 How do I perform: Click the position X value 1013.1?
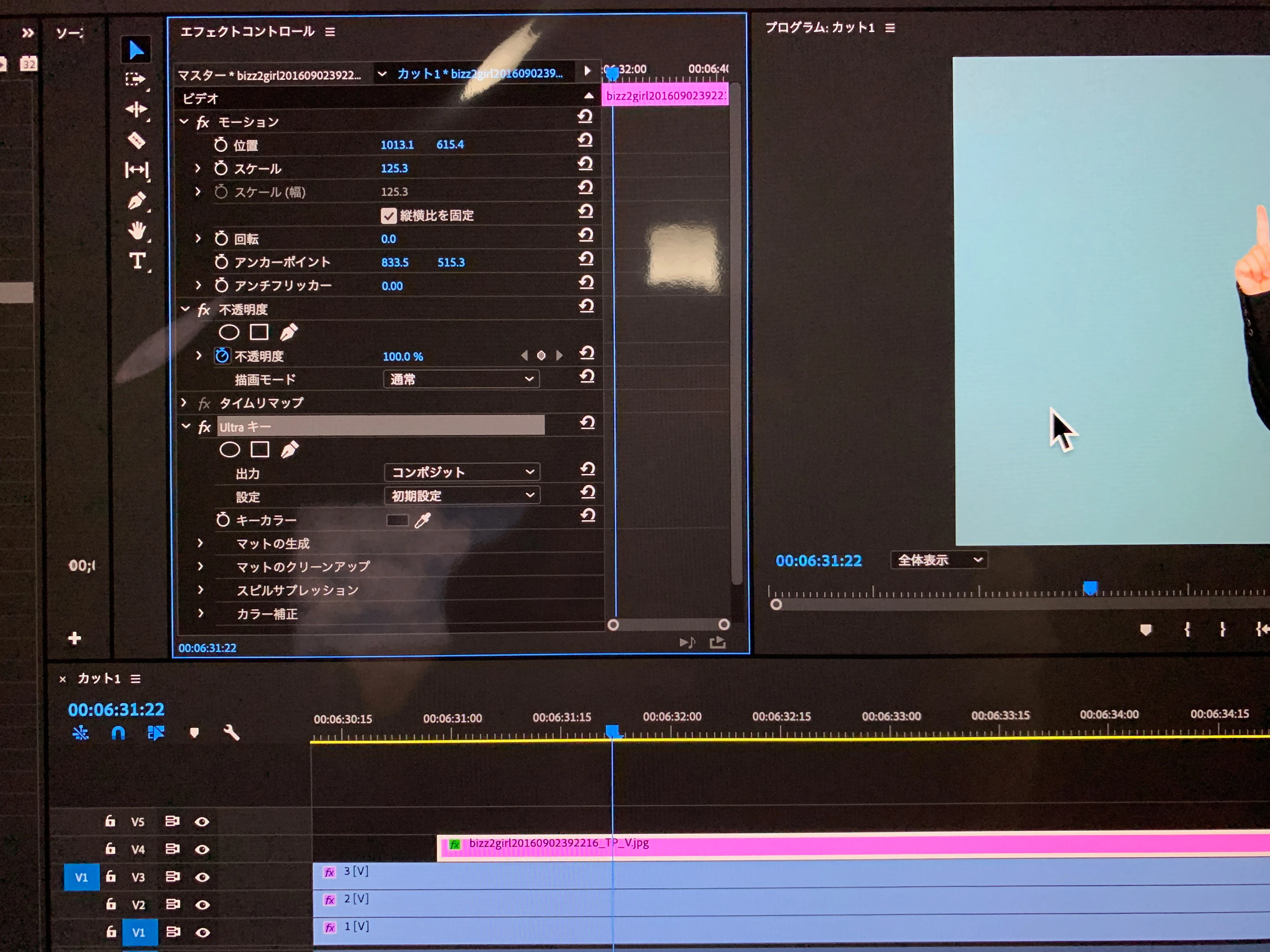tap(397, 144)
